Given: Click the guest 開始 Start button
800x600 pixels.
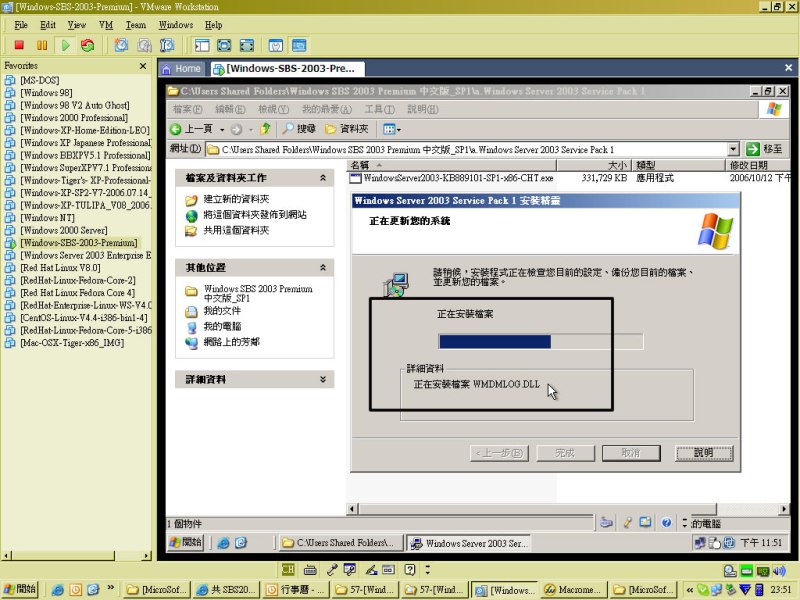Looking at the screenshot, I should (186, 542).
